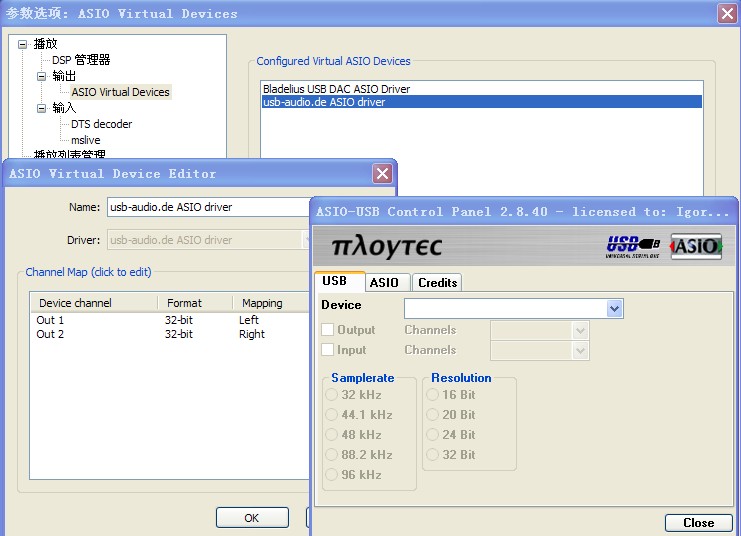Click the USB logo in Ploytec panel
The height and width of the screenshot is (536, 741).
pyautogui.click(x=633, y=247)
